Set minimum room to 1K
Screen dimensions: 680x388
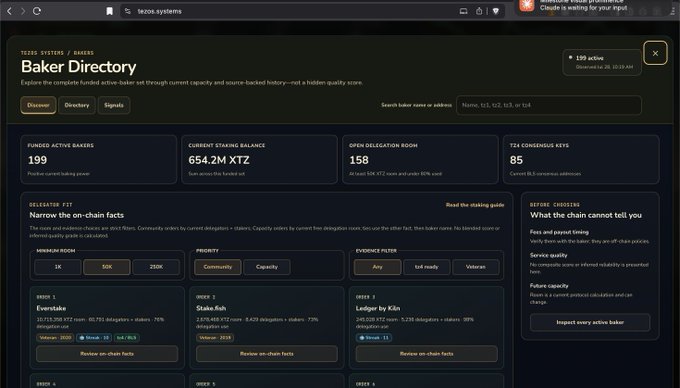tap(58, 267)
